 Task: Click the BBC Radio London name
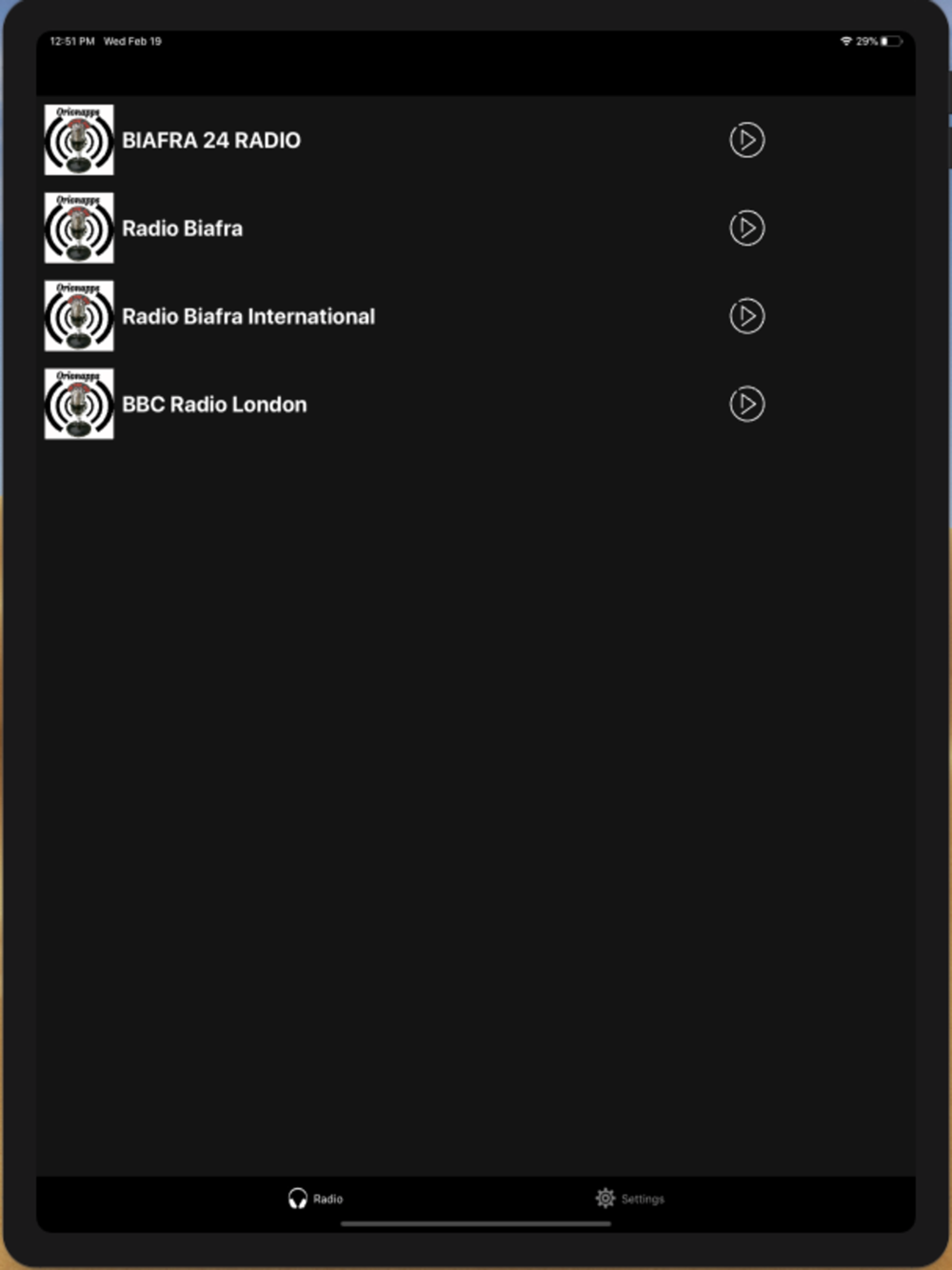coord(214,404)
